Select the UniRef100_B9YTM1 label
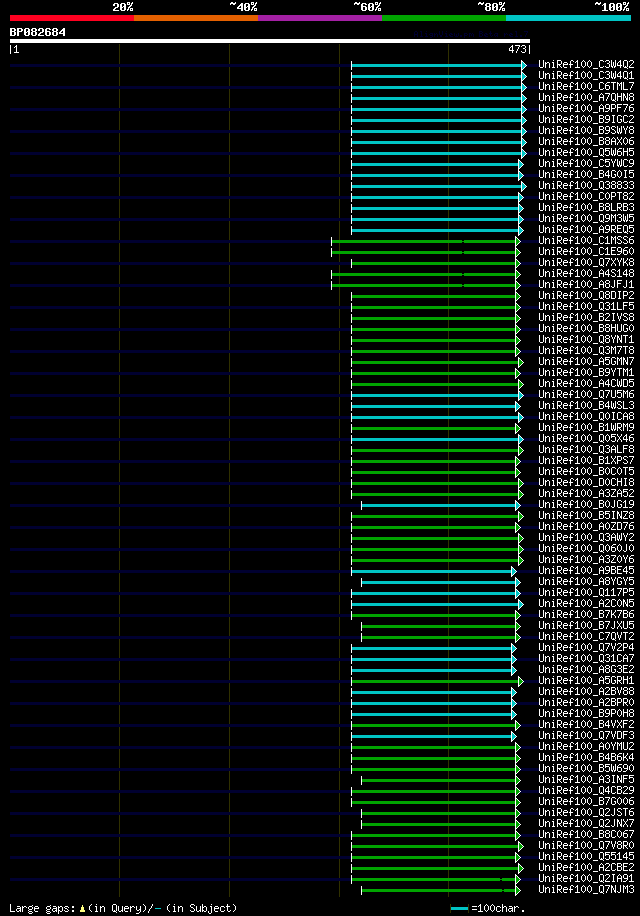The image size is (640, 916). click(x=586, y=373)
